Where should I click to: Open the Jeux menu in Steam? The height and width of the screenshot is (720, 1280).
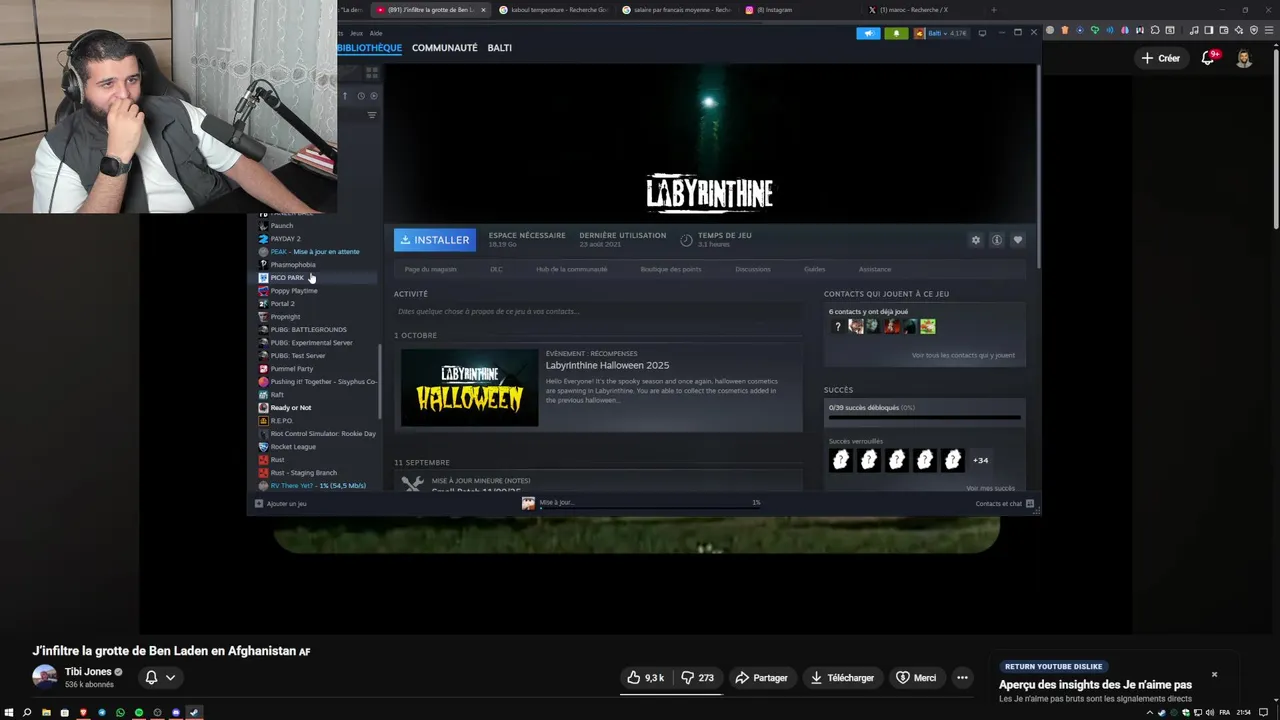click(x=356, y=33)
